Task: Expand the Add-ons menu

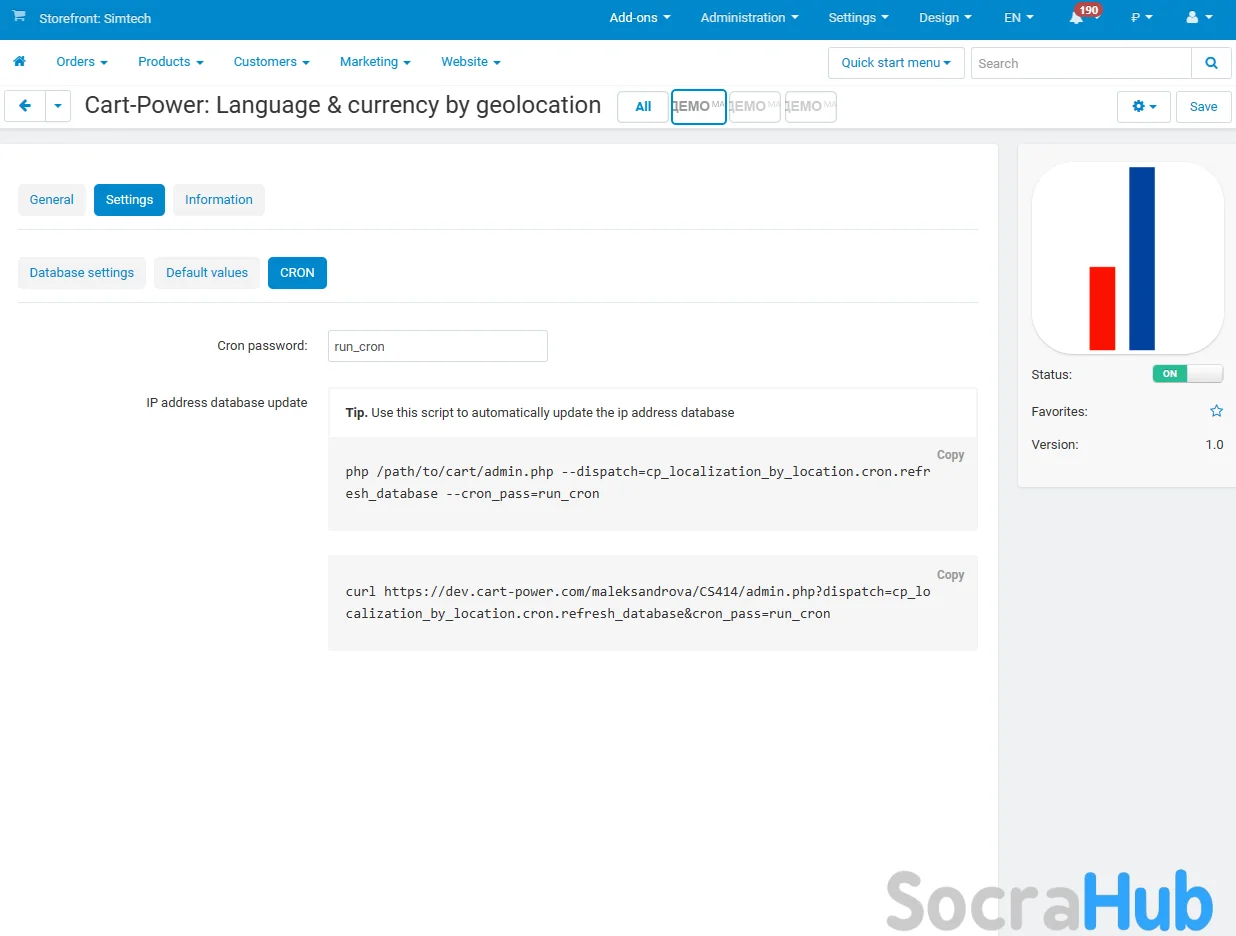Action: pos(640,18)
